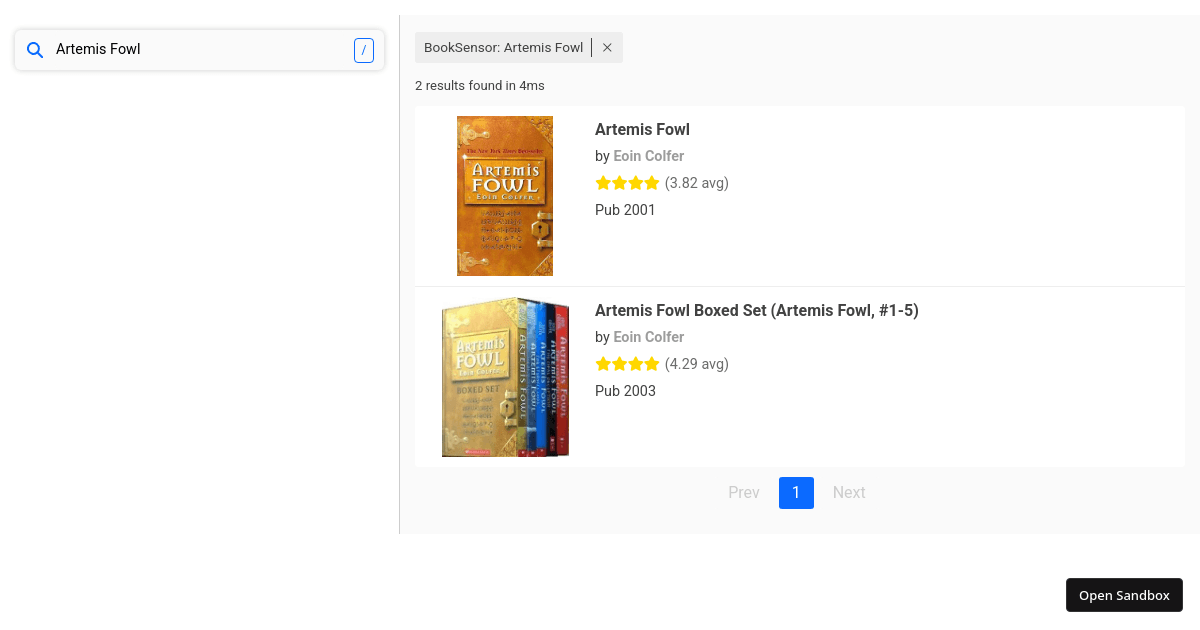
Task: Go to the Prev results page
Action: click(x=744, y=493)
